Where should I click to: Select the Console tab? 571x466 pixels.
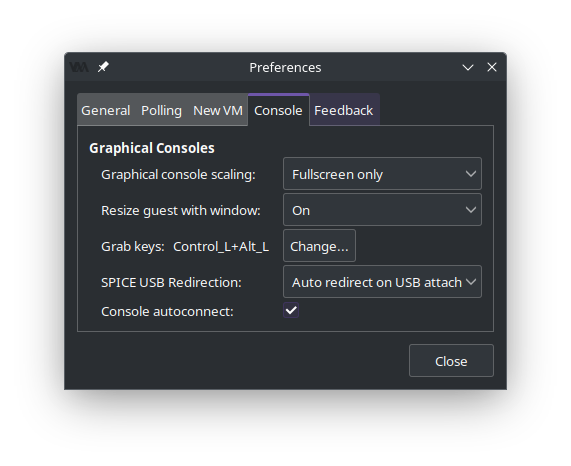coord(278,110)
